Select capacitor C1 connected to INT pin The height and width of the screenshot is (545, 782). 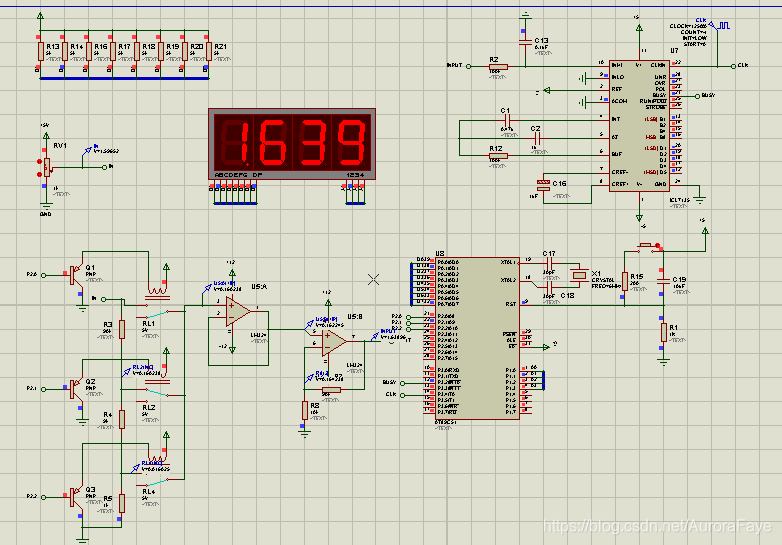coord(508,120)
